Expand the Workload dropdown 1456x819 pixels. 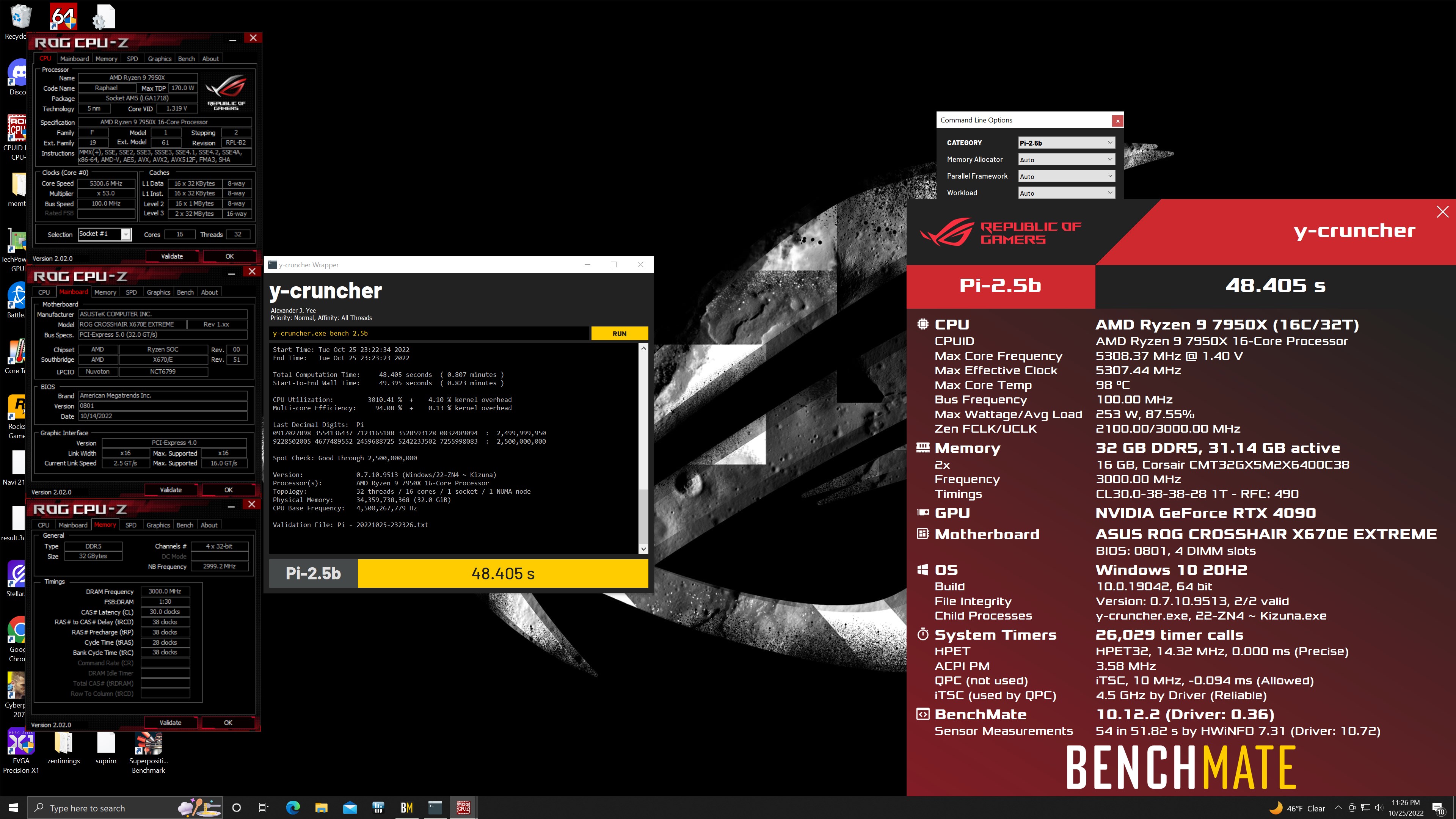tap(1066, 193)
